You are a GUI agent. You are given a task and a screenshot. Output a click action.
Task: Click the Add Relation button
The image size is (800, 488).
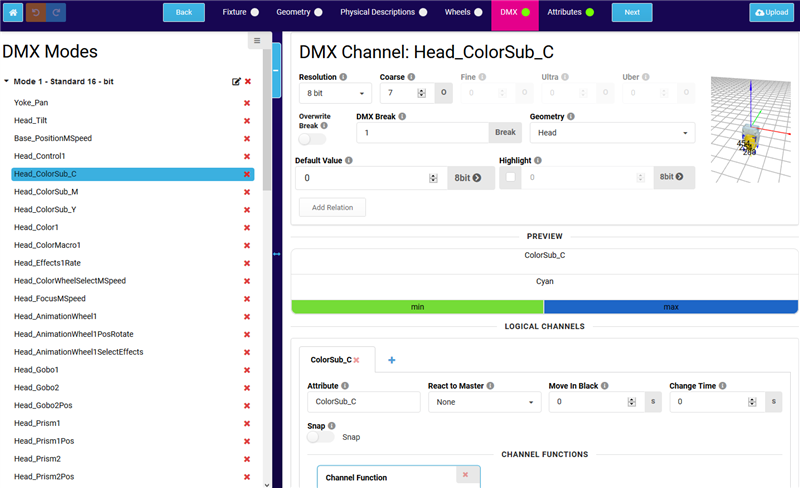[x=332, y=207]
